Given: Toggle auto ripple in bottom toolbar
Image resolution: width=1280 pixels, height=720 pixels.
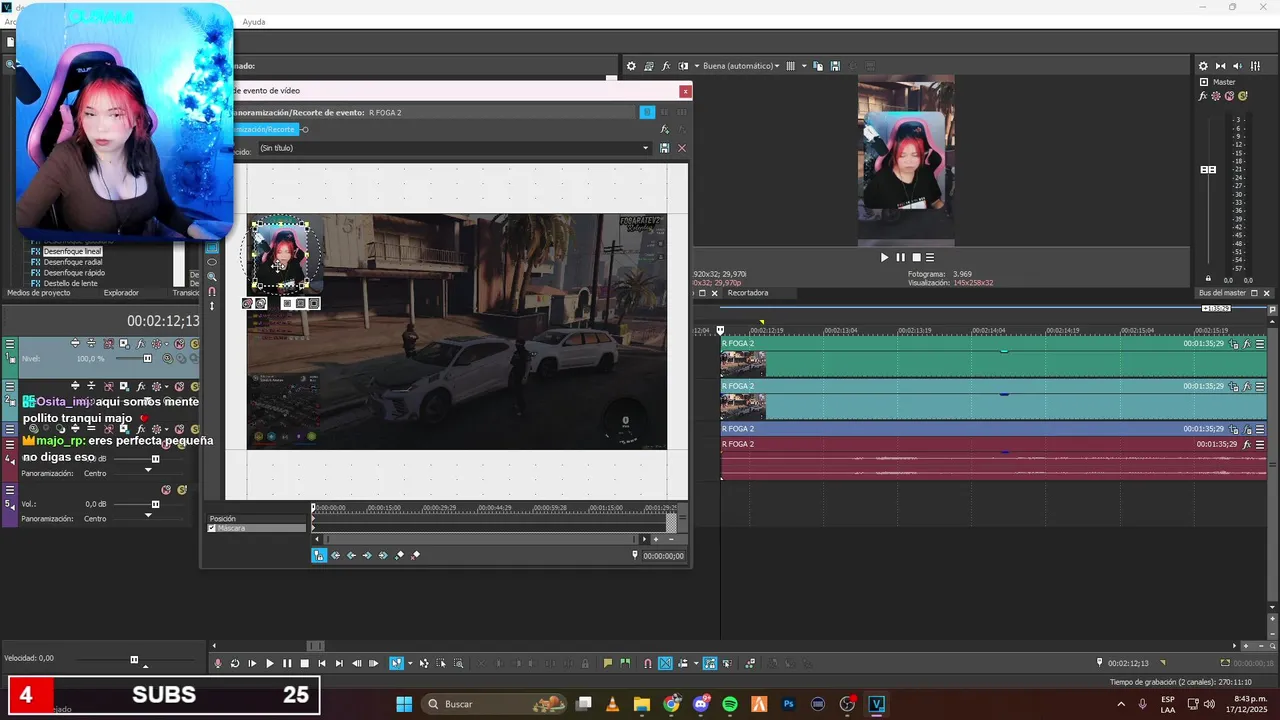Looking at the screenshot, I should pyautogui.click(x=683, y=663).
